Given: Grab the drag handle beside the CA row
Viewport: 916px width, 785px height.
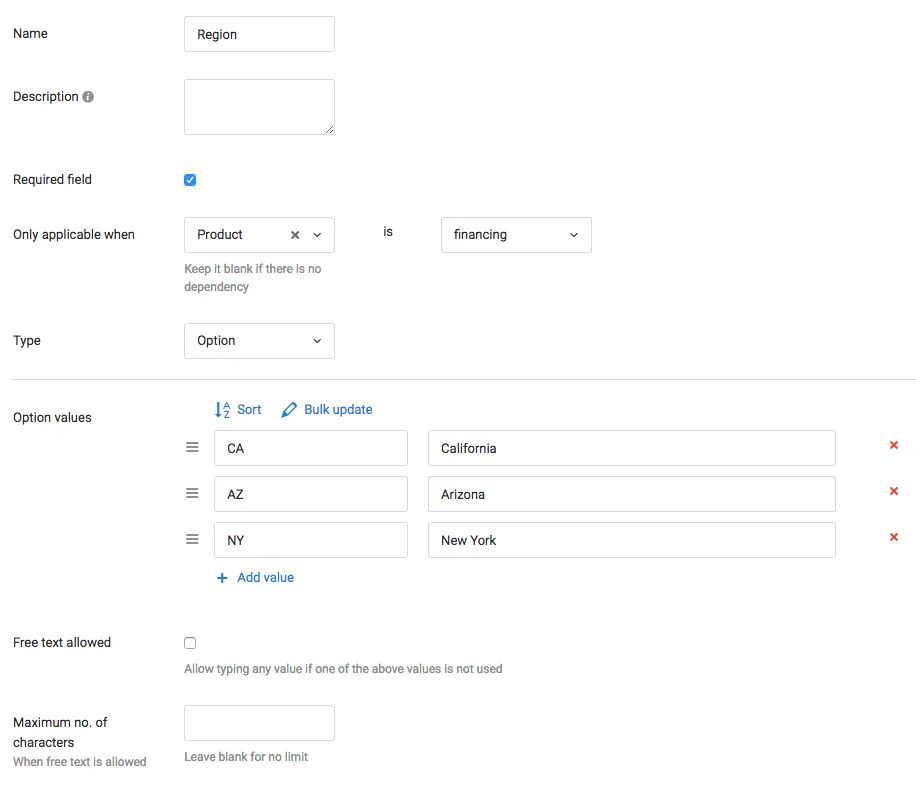Looking at the screenshot, I should 192,447.
